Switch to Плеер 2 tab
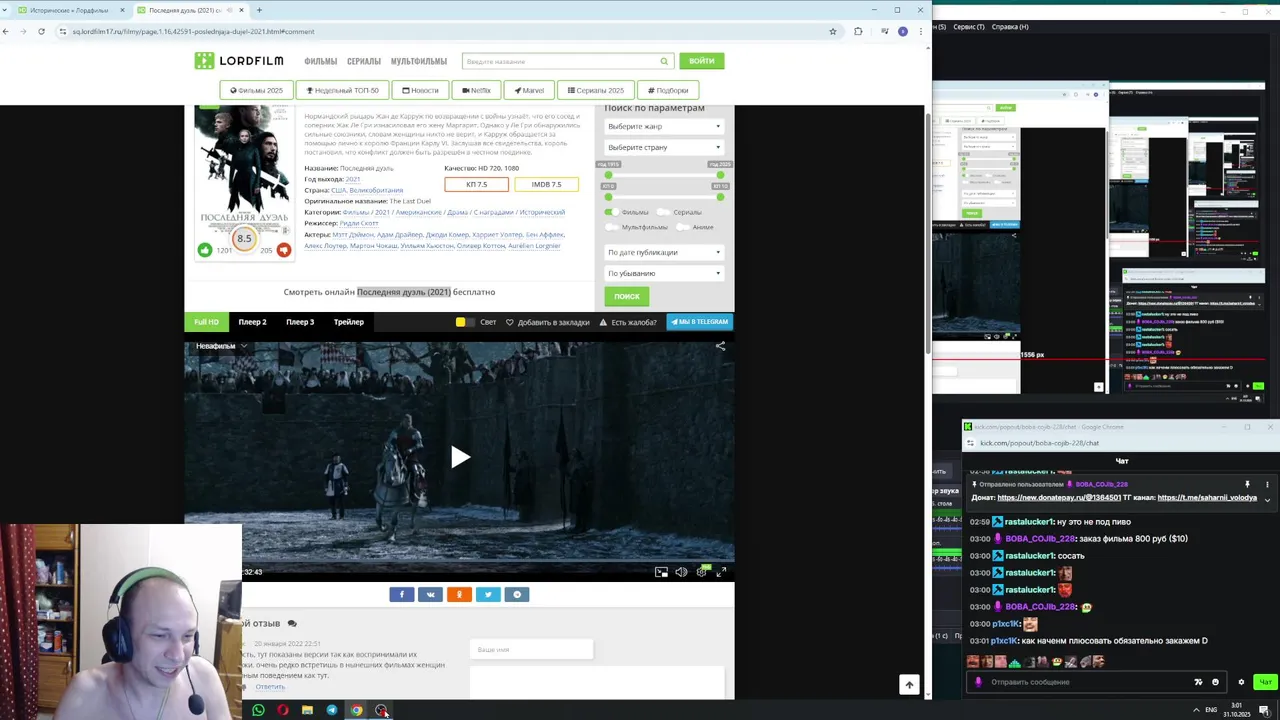The image size is (1280, 720). 252,322
